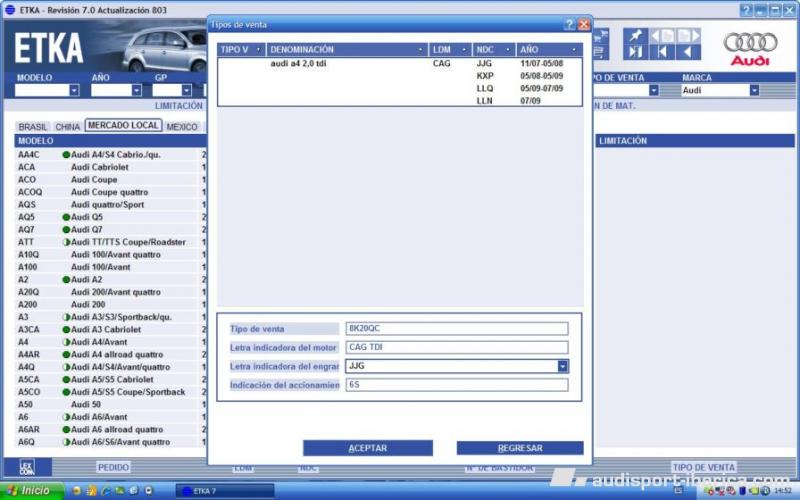Click the REGRESAR button

(x=520, y=448)
